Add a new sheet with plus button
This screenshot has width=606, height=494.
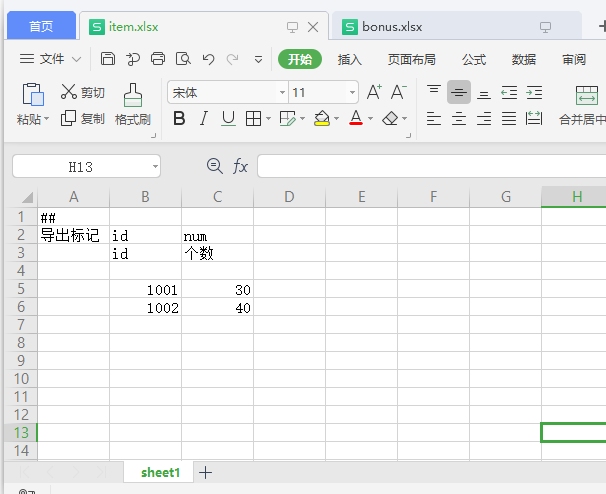coord(205,472)
